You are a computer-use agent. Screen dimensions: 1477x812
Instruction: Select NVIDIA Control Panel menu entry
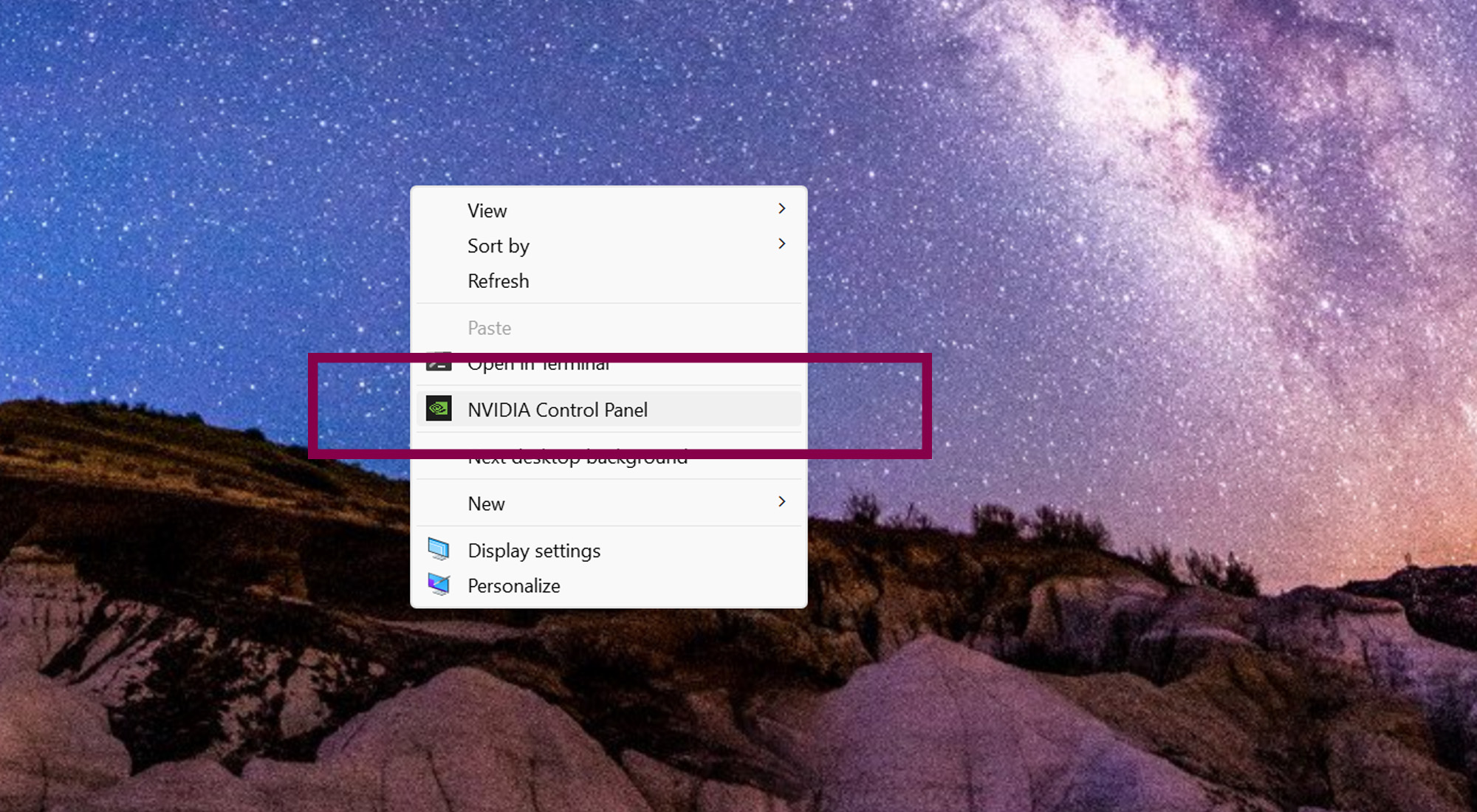(557, 409)
